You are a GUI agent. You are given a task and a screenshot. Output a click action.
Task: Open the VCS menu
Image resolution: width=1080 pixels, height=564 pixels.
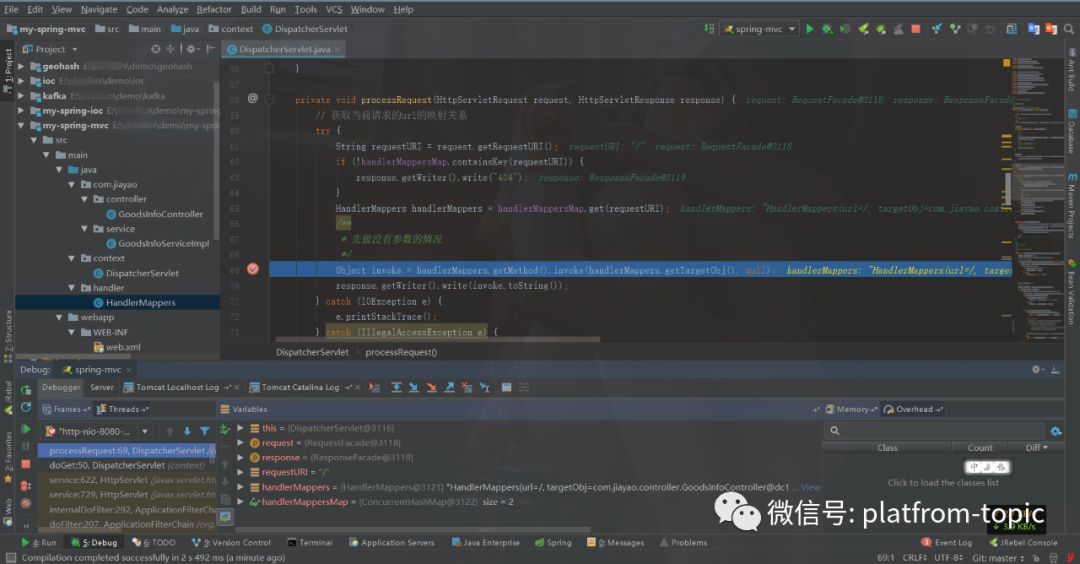(x=334, y=9)
